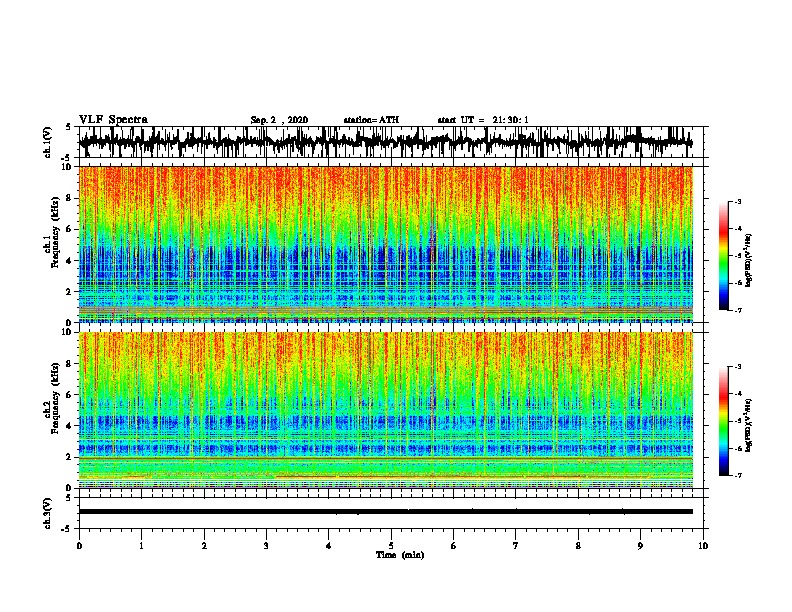Viewport: 792px width, 612px height.
Task: Click the flat ch.3 voltage trace
Action: click(386, 512)
